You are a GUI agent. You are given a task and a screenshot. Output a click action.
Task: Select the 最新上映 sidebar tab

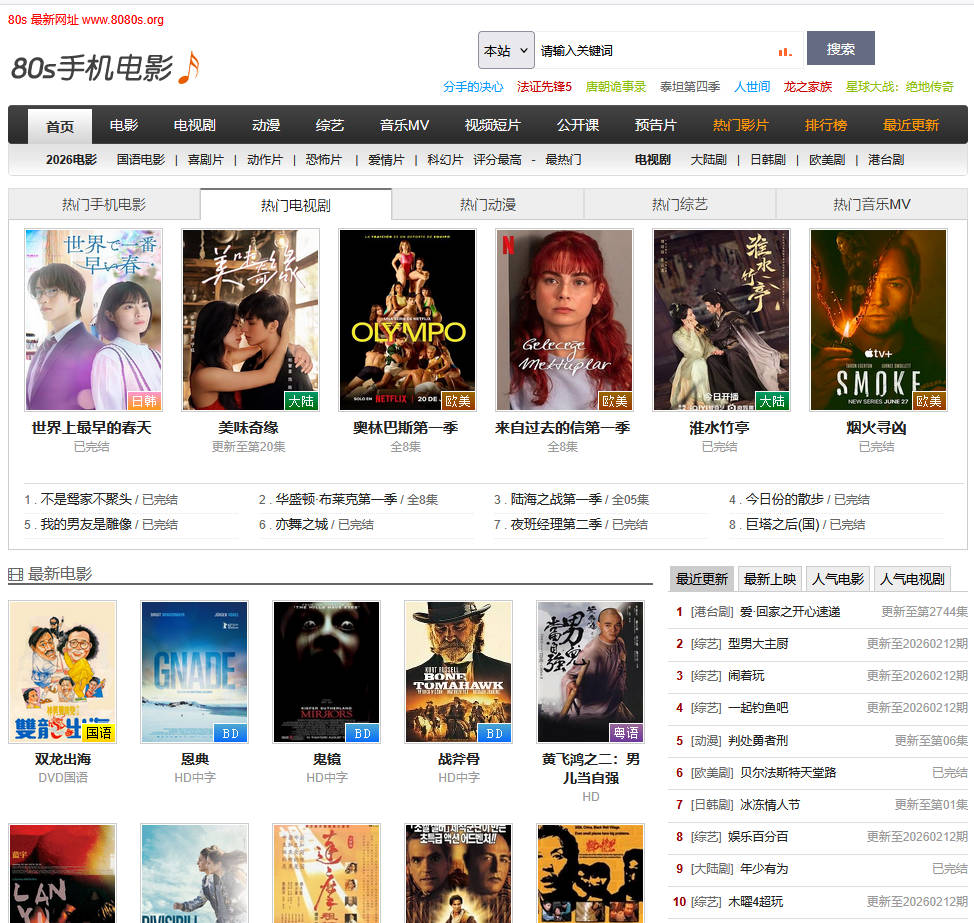769,579
